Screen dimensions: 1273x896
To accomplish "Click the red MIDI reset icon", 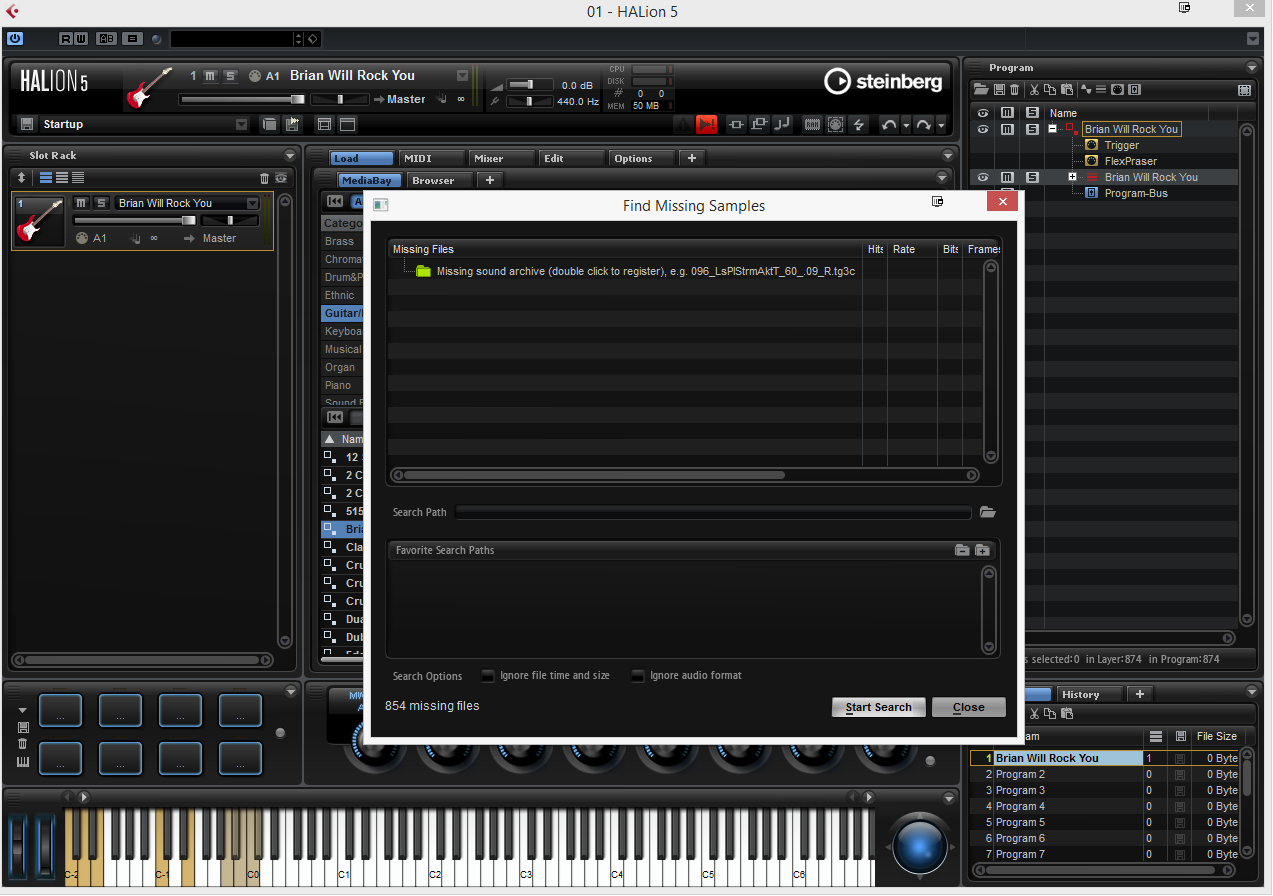I will [707, 124].
